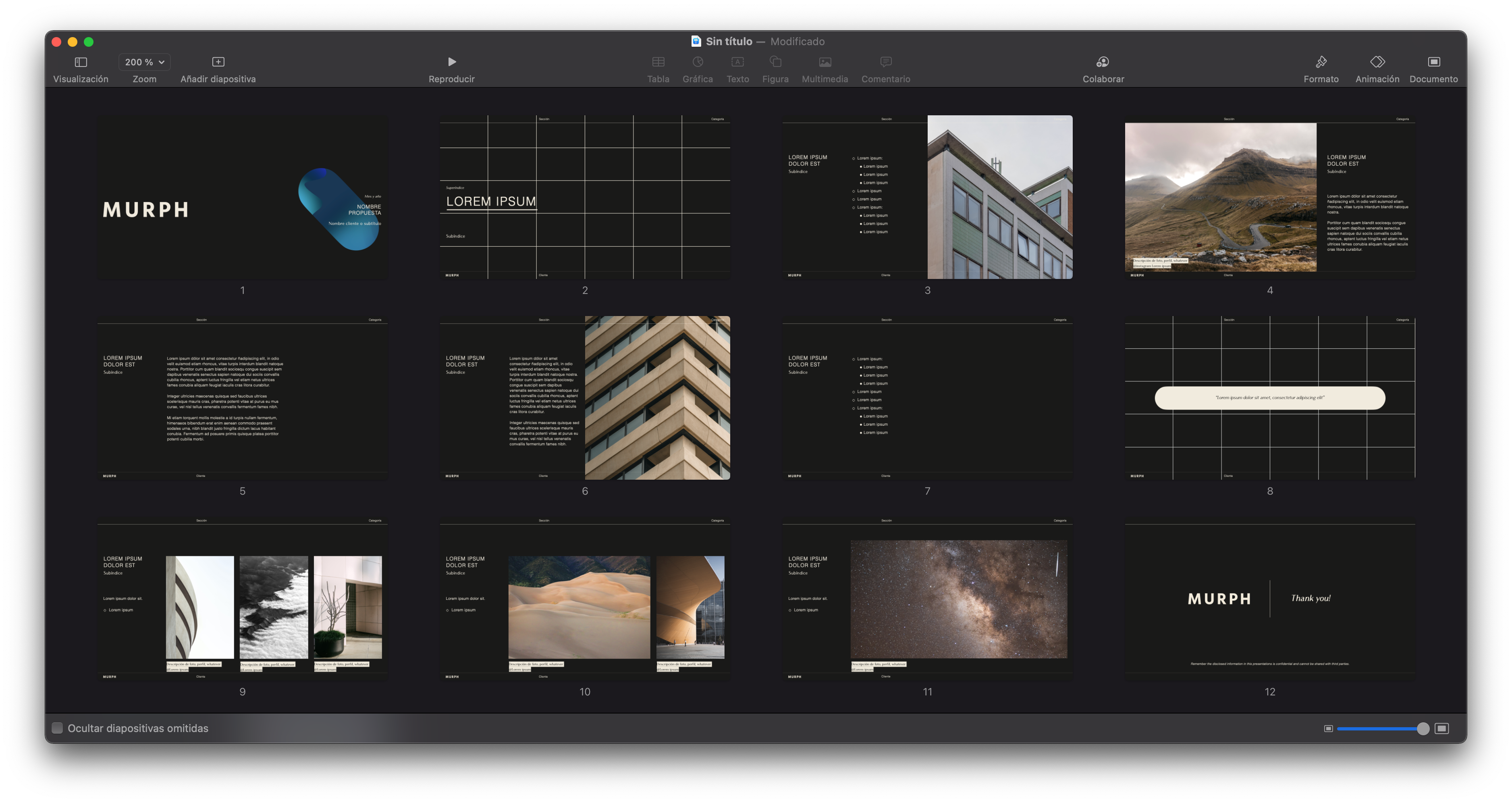The width and height of the screenshot is (1512, 803).
Task: Open the Formato brush panel
Action: pyautogui.click(x=1321, y=62)
